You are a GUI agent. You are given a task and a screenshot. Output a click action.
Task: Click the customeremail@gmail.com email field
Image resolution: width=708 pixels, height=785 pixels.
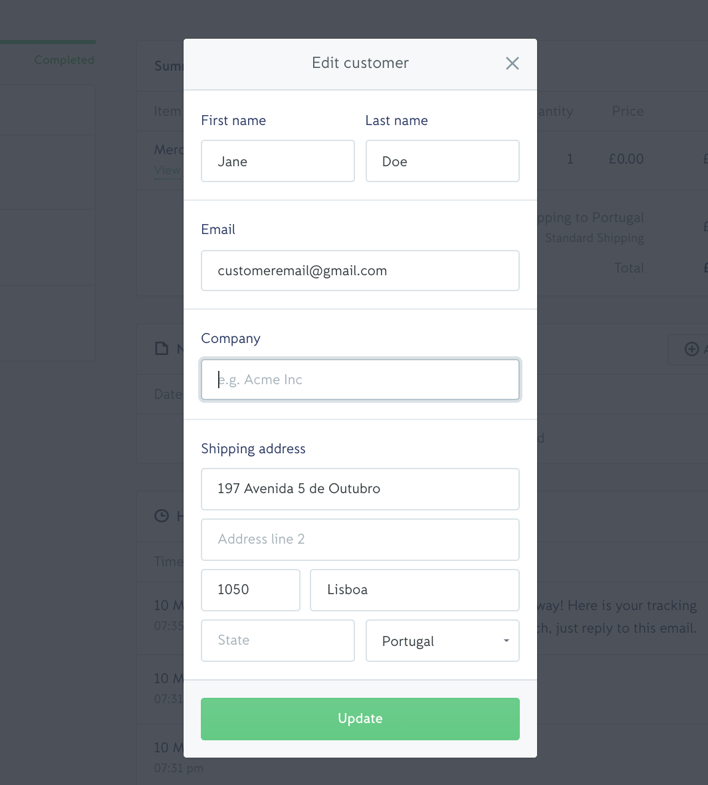360,270
